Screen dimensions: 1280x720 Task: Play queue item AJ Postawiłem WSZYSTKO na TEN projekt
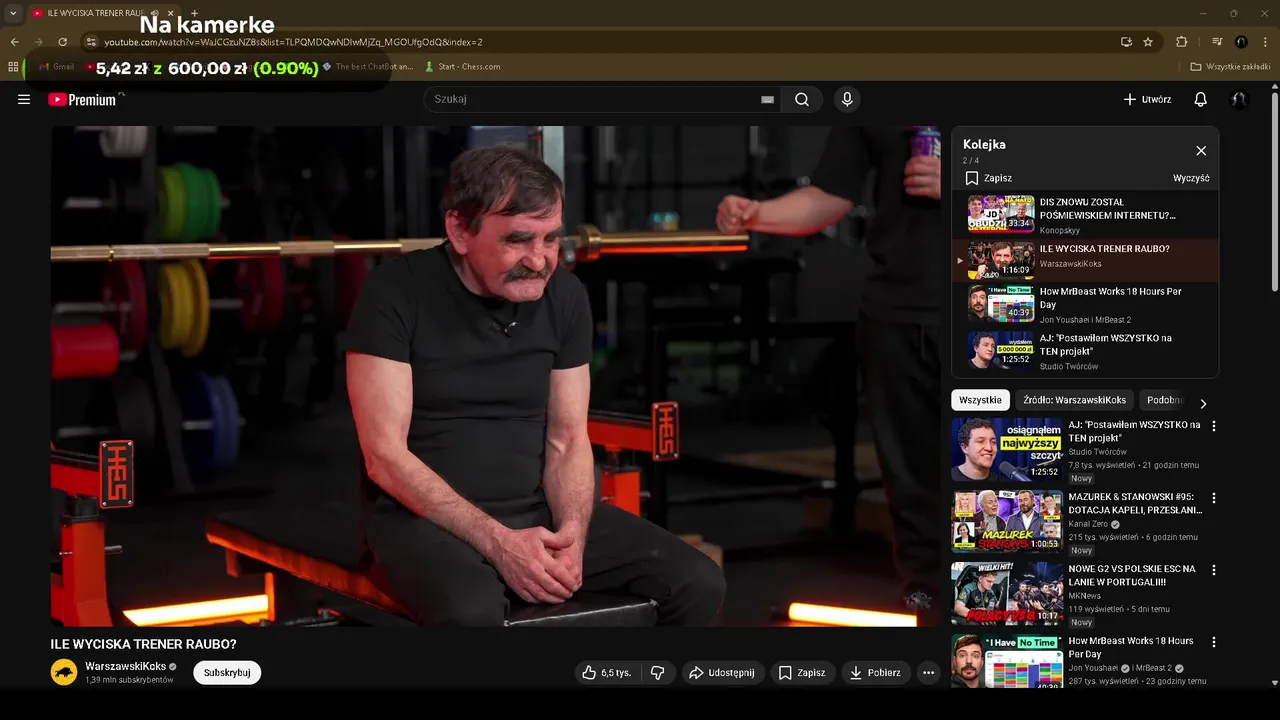[x=1085, y=351]
